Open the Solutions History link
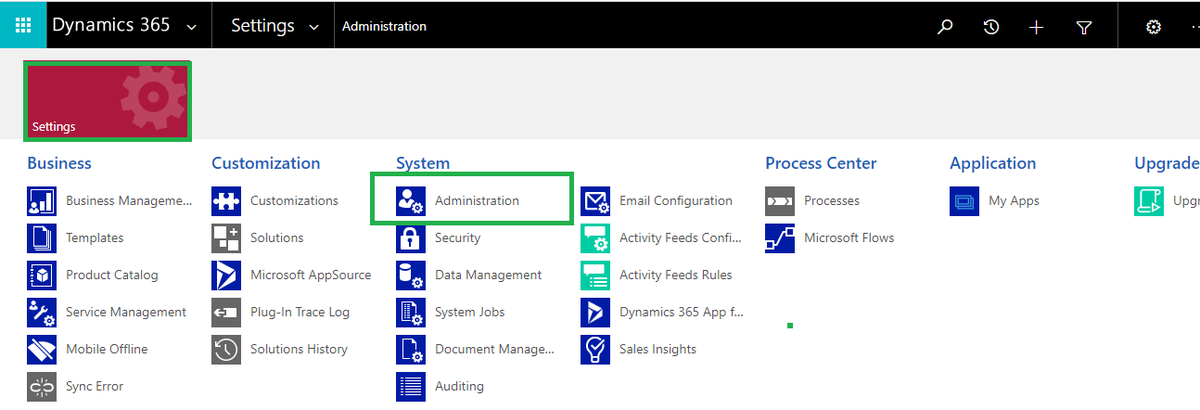The width and height of the screenshot is (1200, 410). 299,349
